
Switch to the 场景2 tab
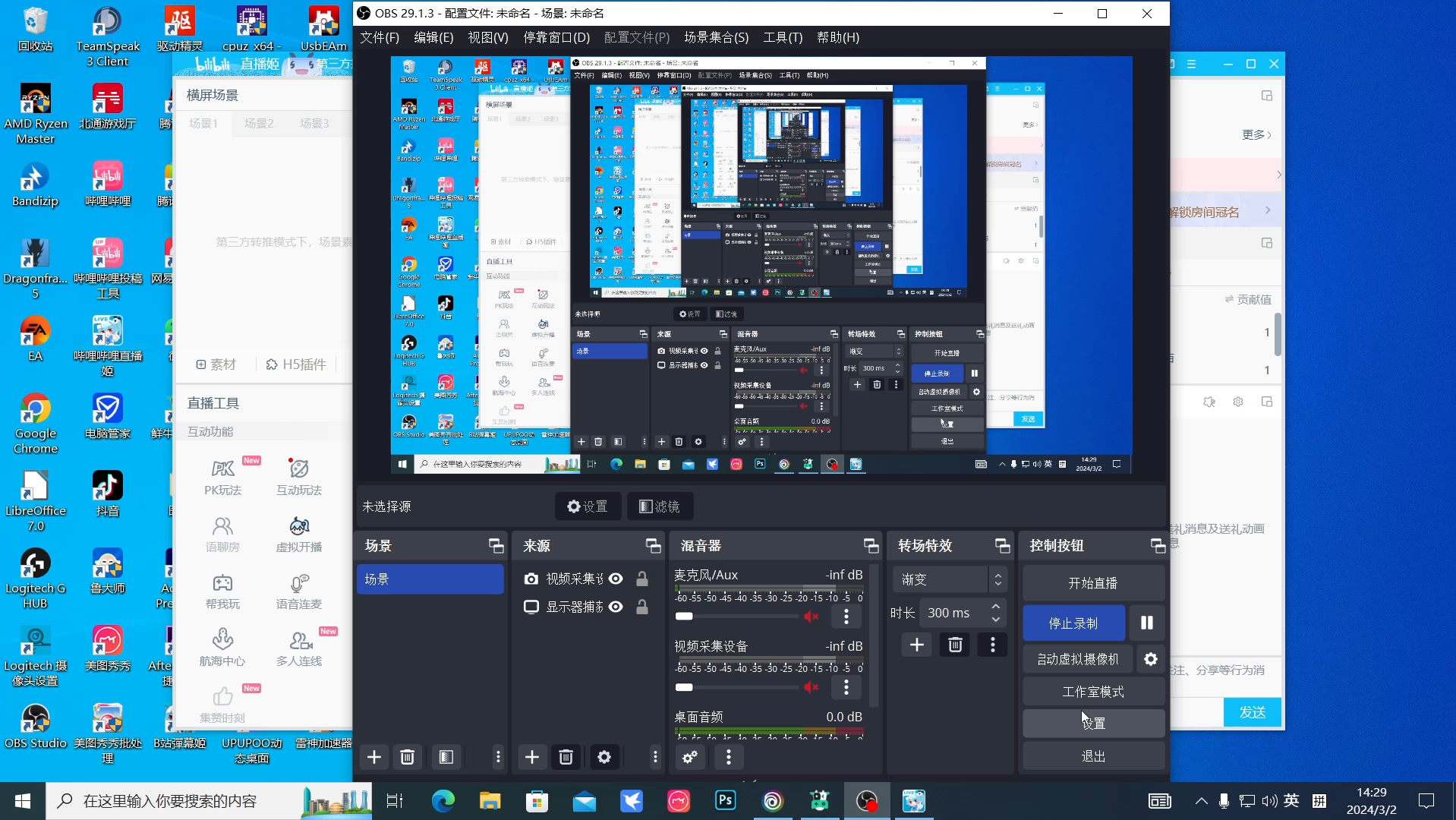(x=259, y=122)
